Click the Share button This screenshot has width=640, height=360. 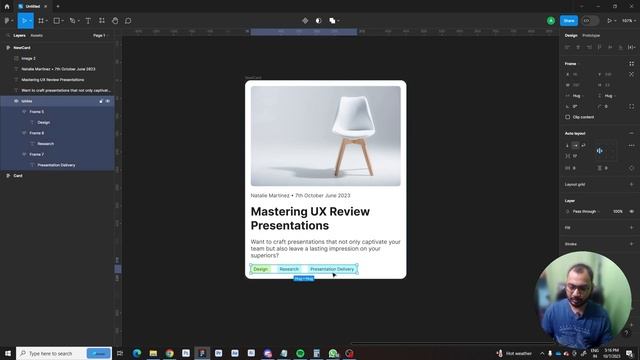(569, 20)
